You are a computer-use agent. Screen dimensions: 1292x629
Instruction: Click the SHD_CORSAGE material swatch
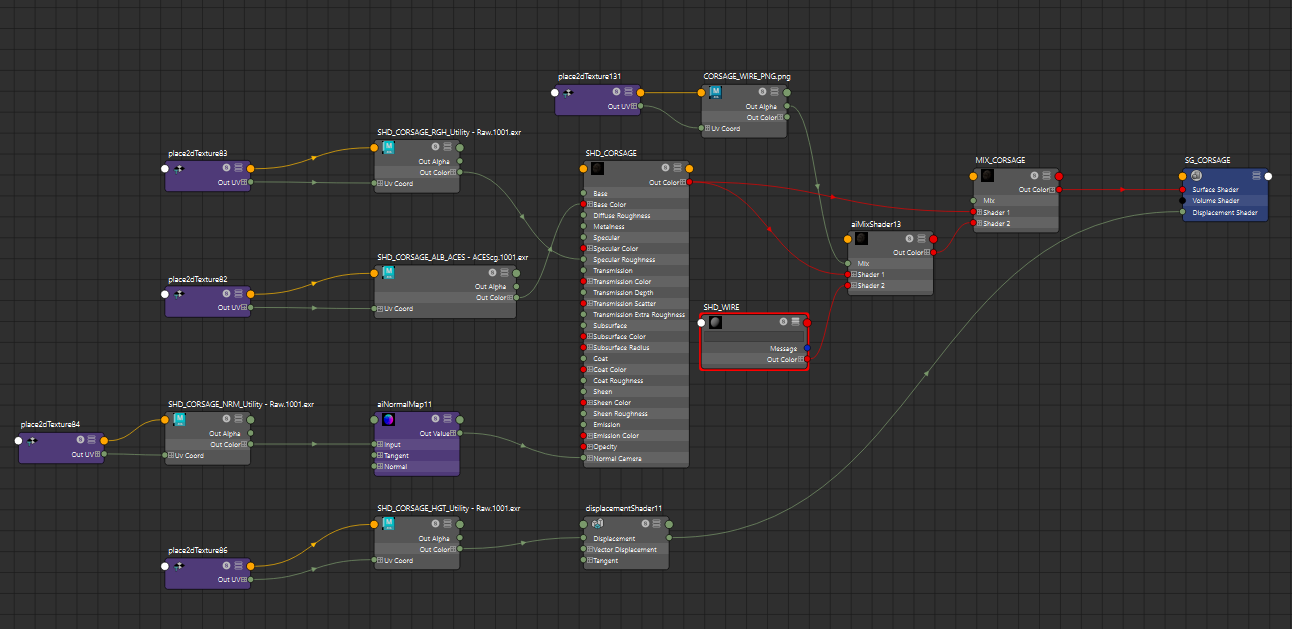pos(597,169)
